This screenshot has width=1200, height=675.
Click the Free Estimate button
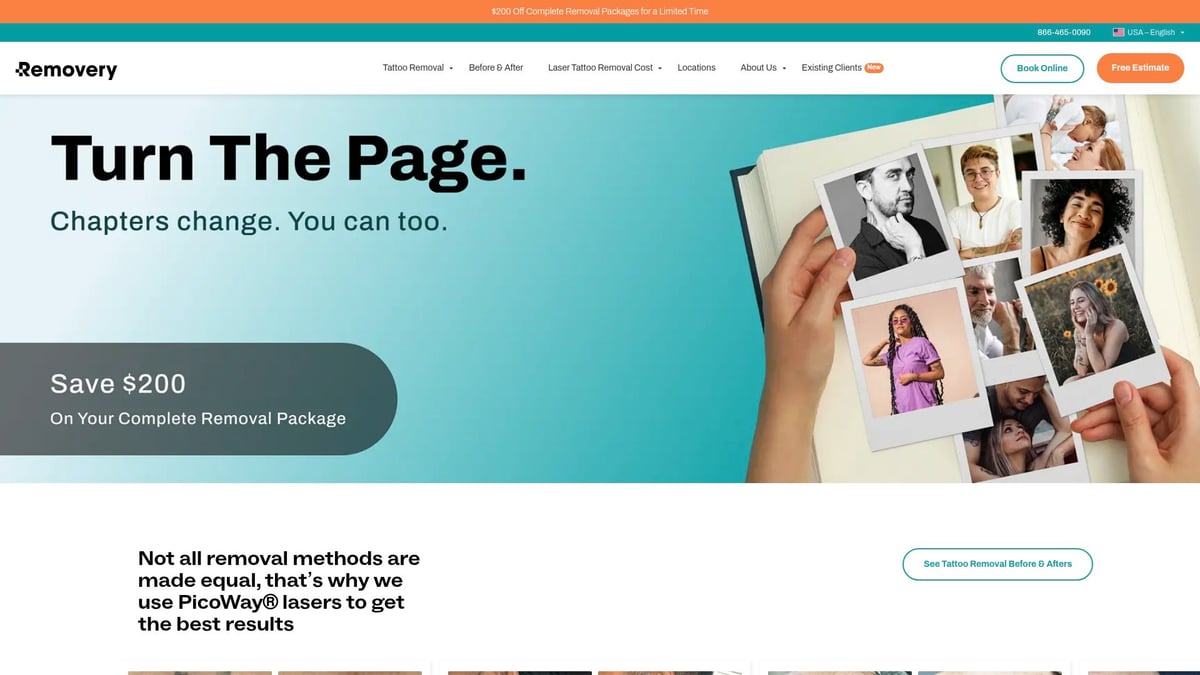pyautogui.click(x=1140, y=68)
